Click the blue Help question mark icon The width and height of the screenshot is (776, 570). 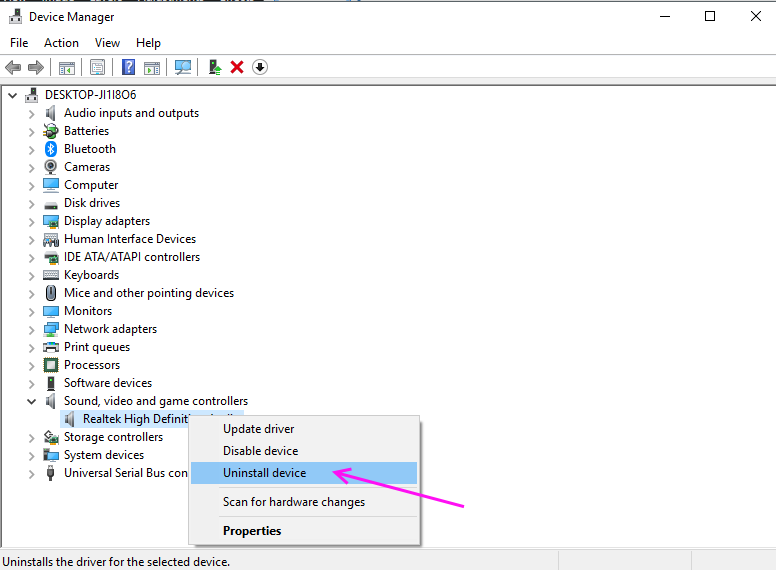[129, 67]
